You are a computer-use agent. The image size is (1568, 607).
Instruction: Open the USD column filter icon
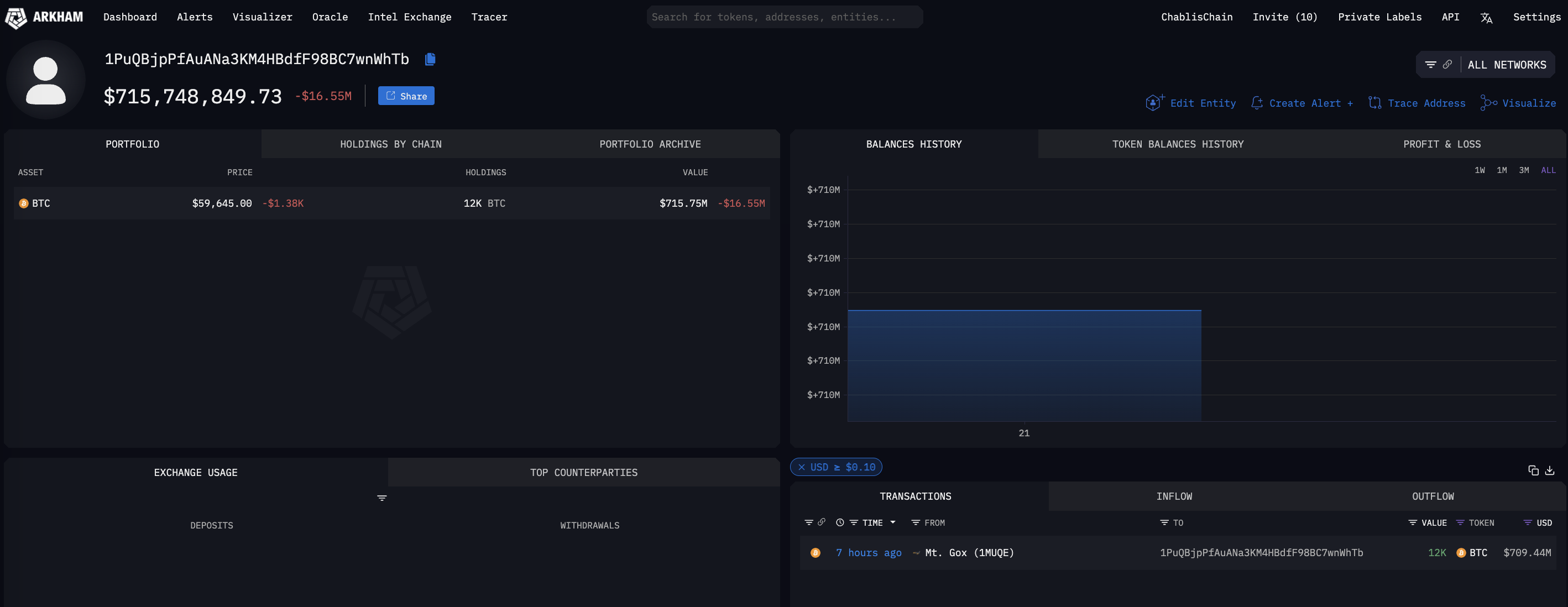(1527, 522)
